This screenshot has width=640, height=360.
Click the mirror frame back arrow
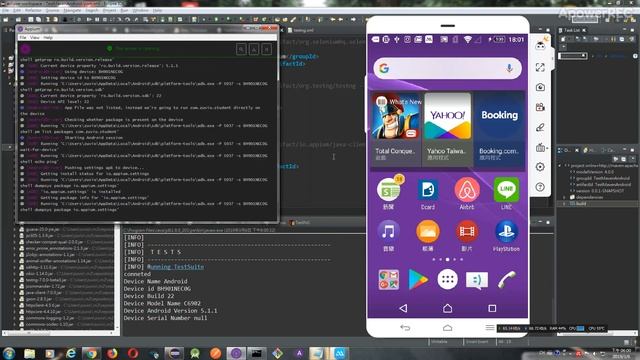point(405,328)
